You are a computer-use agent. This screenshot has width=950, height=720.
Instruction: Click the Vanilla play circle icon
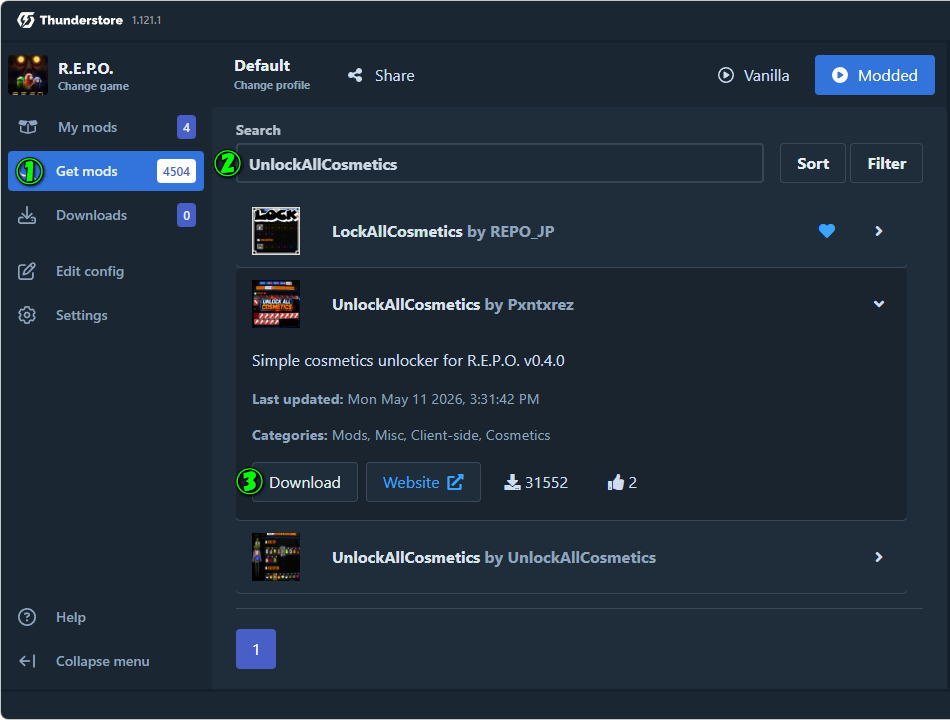pos(726,75)
